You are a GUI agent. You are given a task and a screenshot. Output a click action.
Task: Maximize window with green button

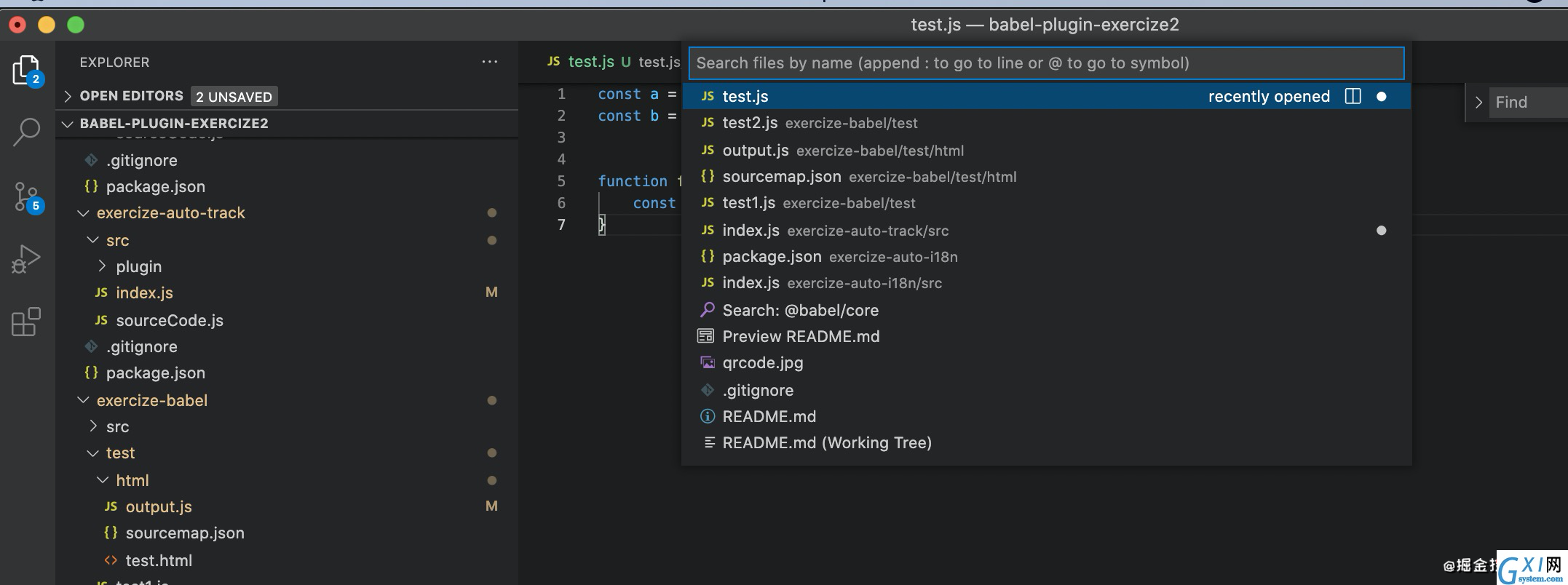[x=76, y=25]
